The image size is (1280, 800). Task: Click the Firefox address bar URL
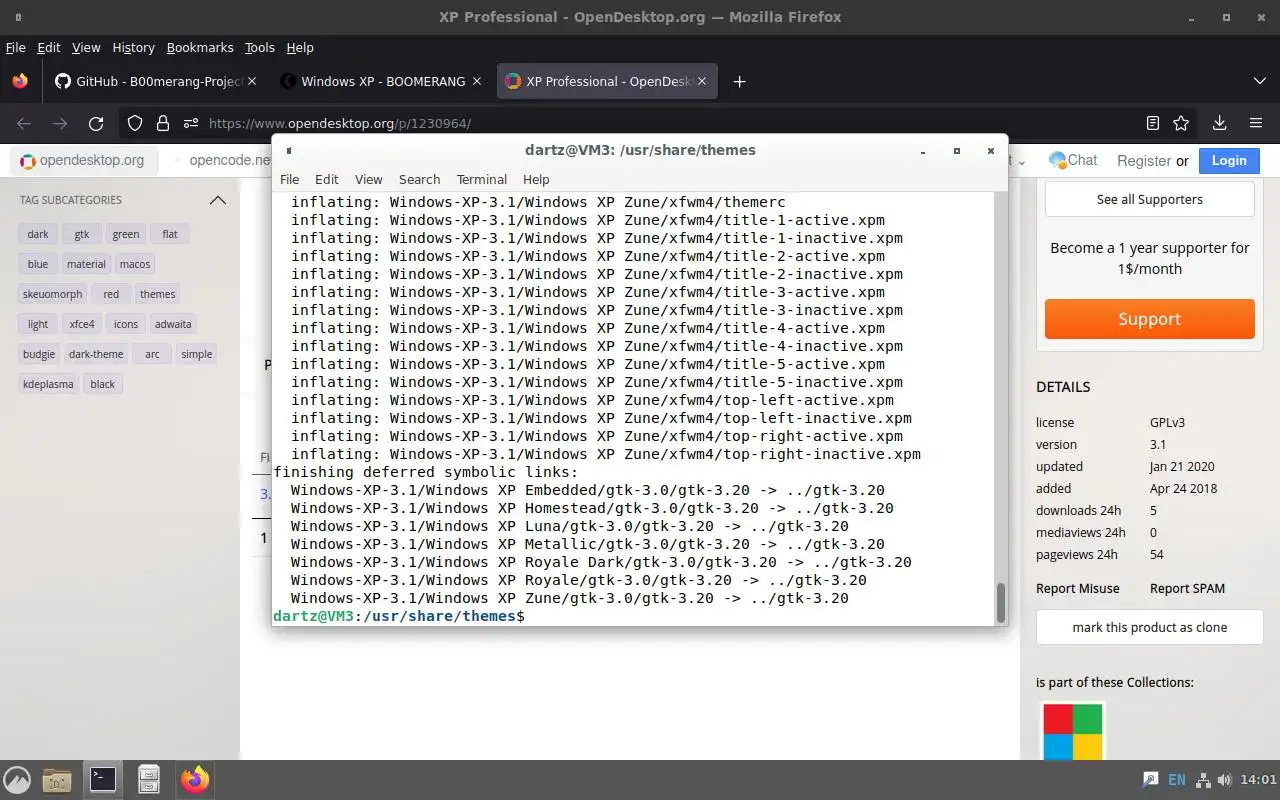340,123
